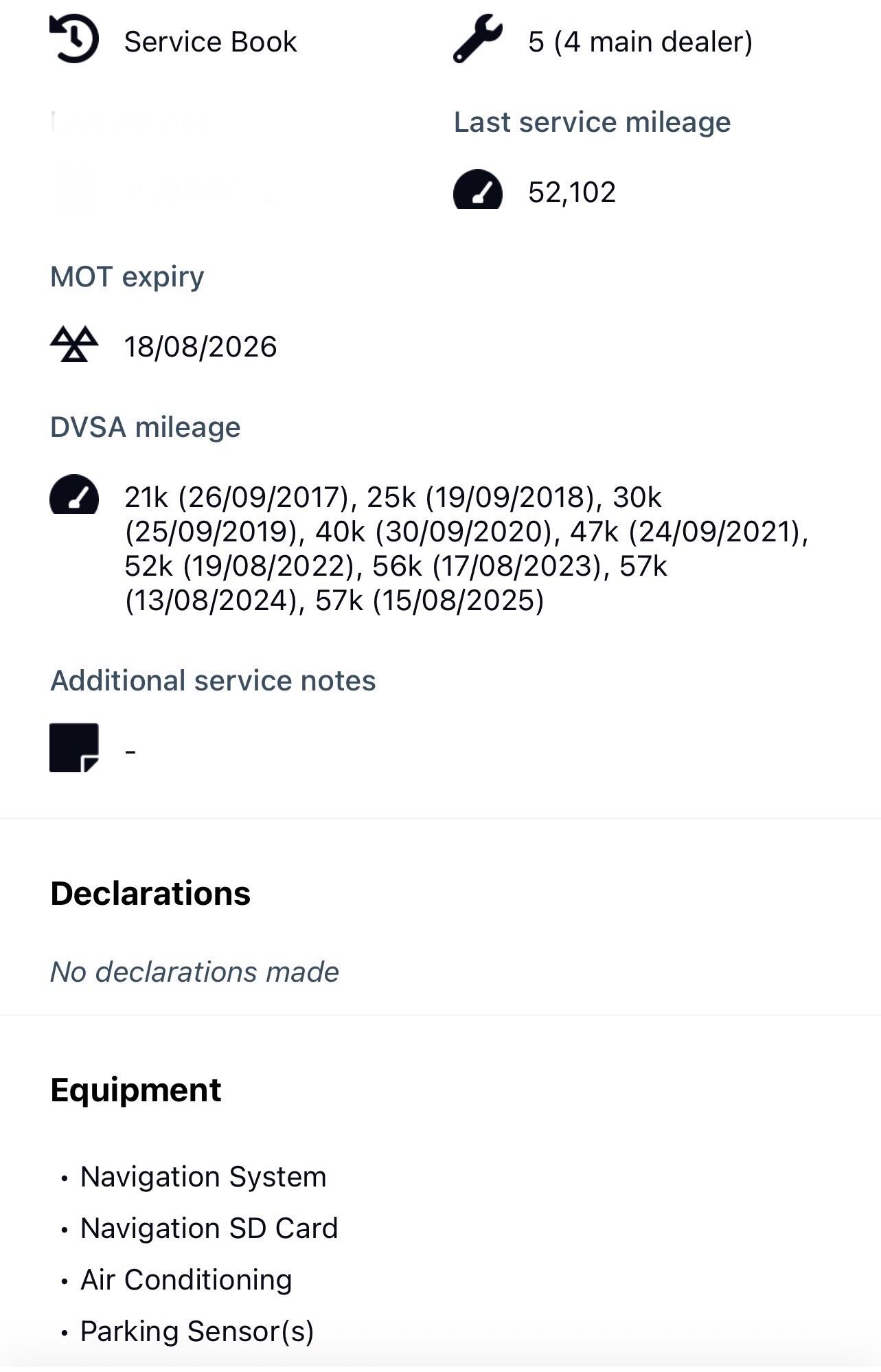Click the "MOT expiry" label
881x1372 pixels.
tap(127, 277)
